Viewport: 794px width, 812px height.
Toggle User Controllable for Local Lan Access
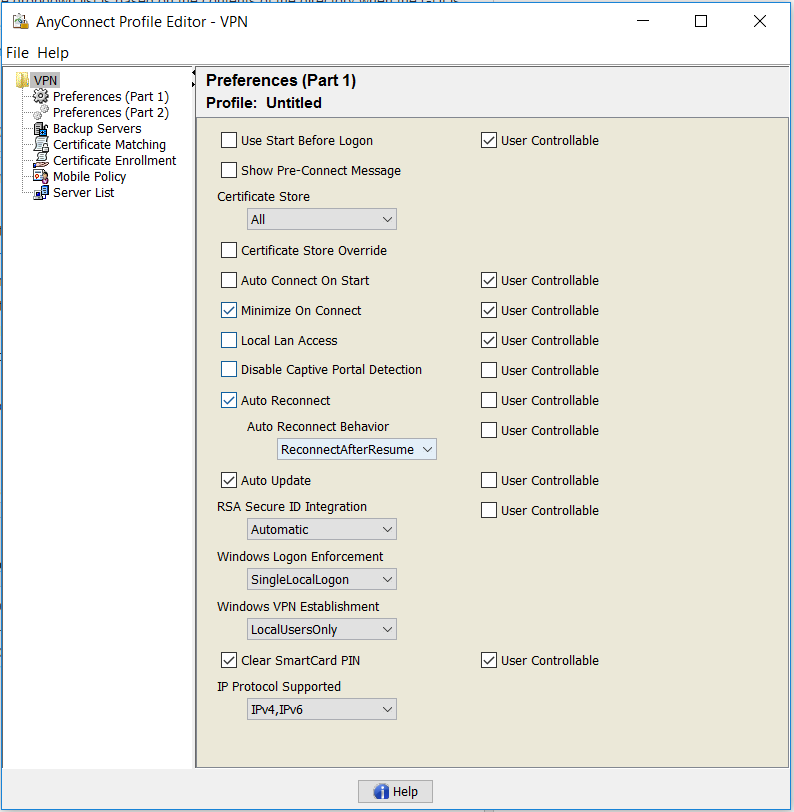click(x=489, y=340)
